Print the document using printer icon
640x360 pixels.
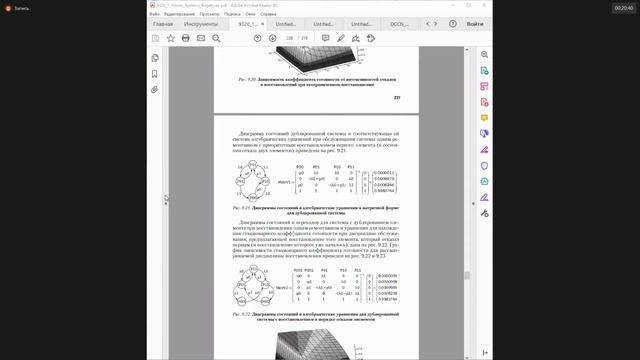pyautogui.click(x=186, y=38)
